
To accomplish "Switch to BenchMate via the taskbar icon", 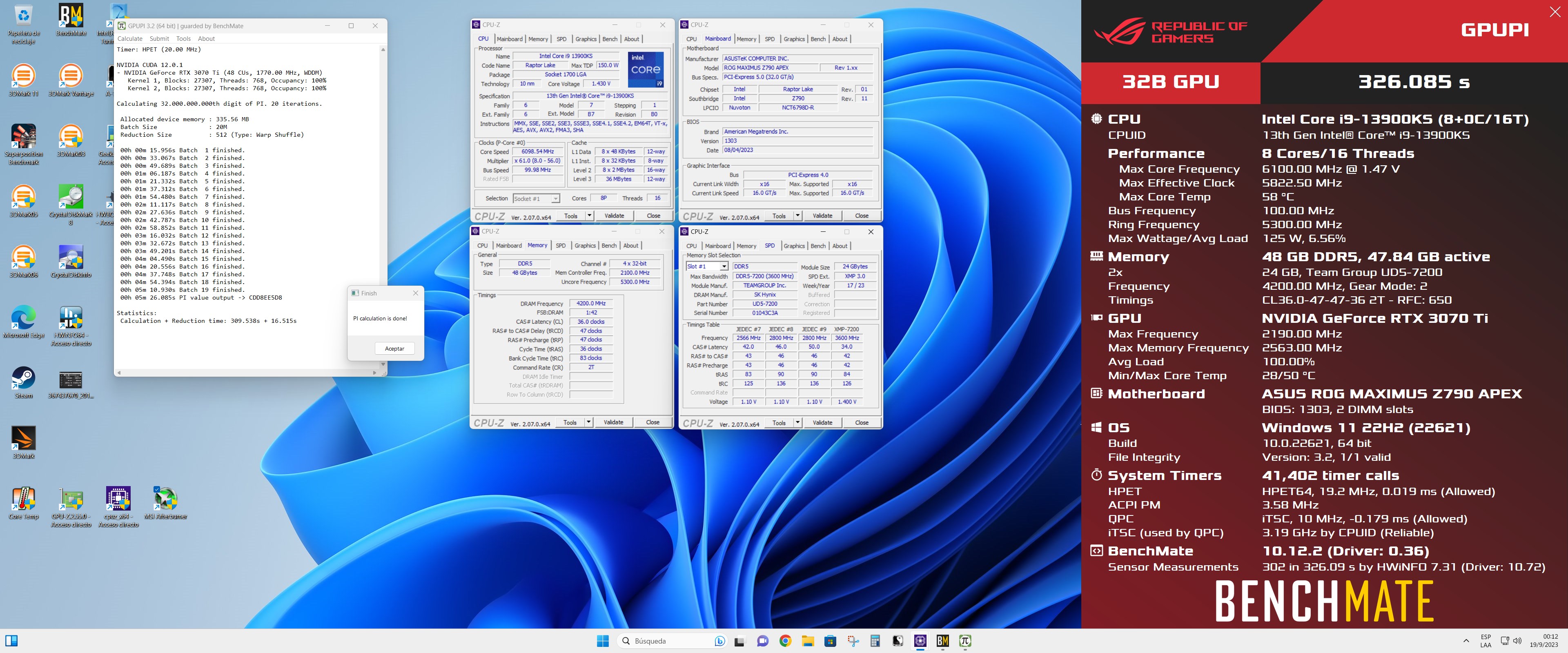I will click(943, 641).
